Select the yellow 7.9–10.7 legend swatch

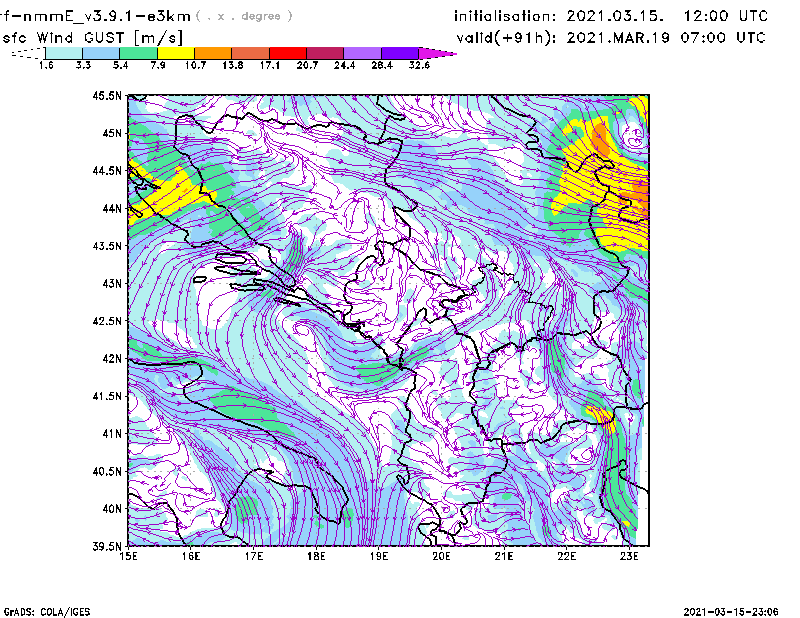pos(176,53)
